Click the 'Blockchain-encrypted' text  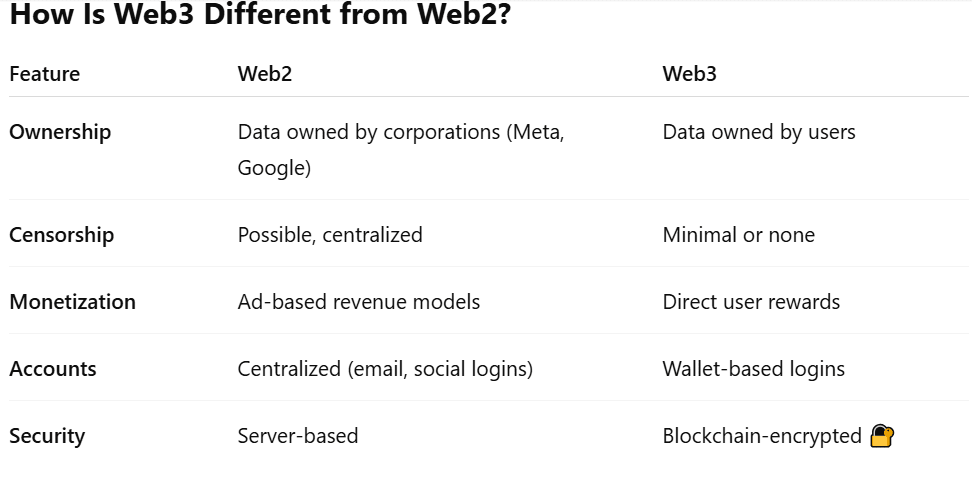[761, 436]
